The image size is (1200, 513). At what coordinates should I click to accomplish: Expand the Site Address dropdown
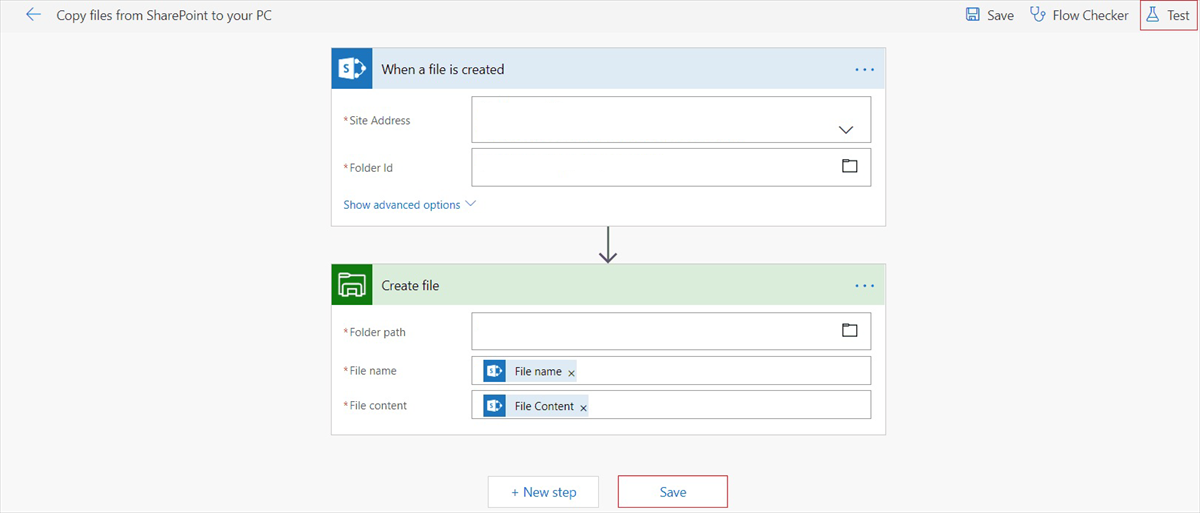click(846, 130)
